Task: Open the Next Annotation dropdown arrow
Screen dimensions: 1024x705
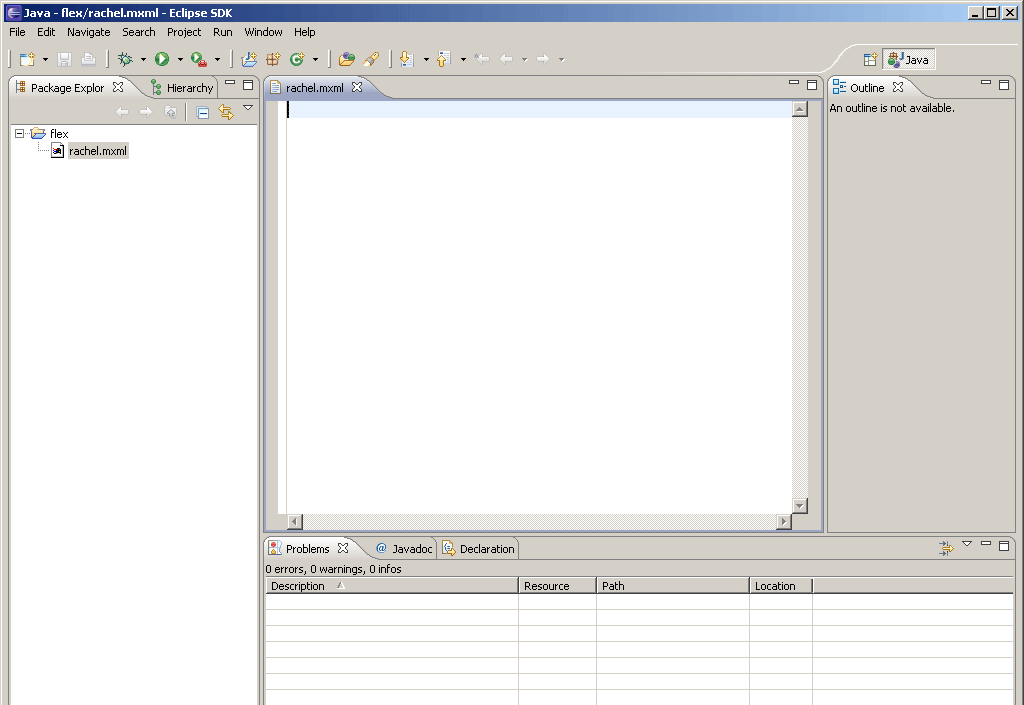Action: coord(426,59)
